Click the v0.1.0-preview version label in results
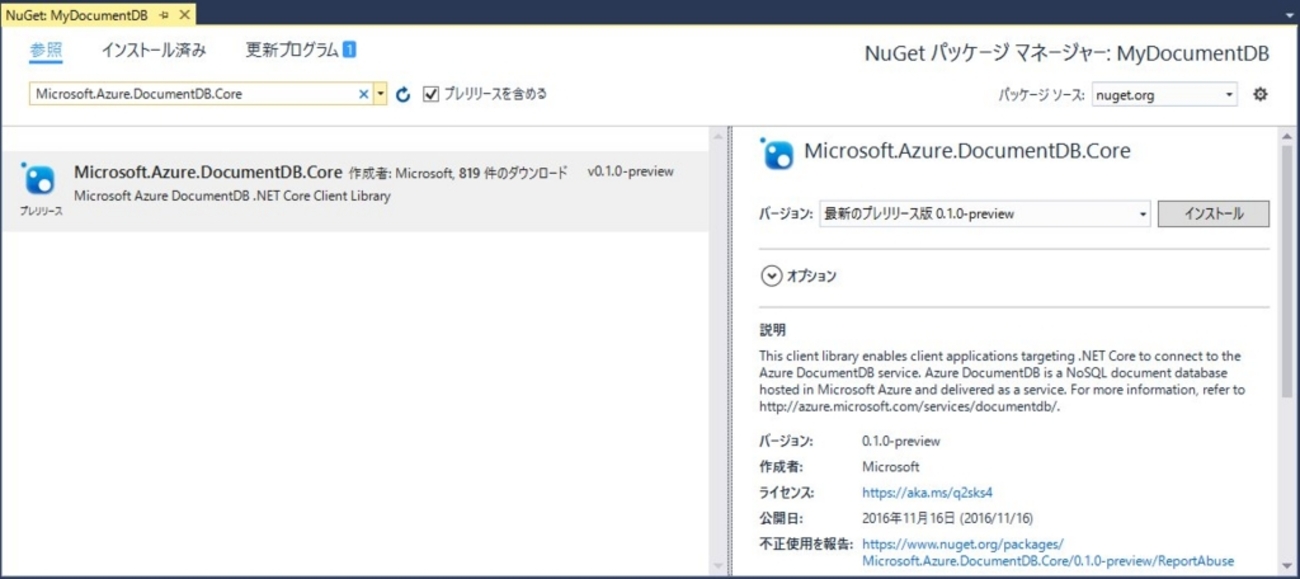The height and width of the screenshot is (579, 1300). coord(630,172)
